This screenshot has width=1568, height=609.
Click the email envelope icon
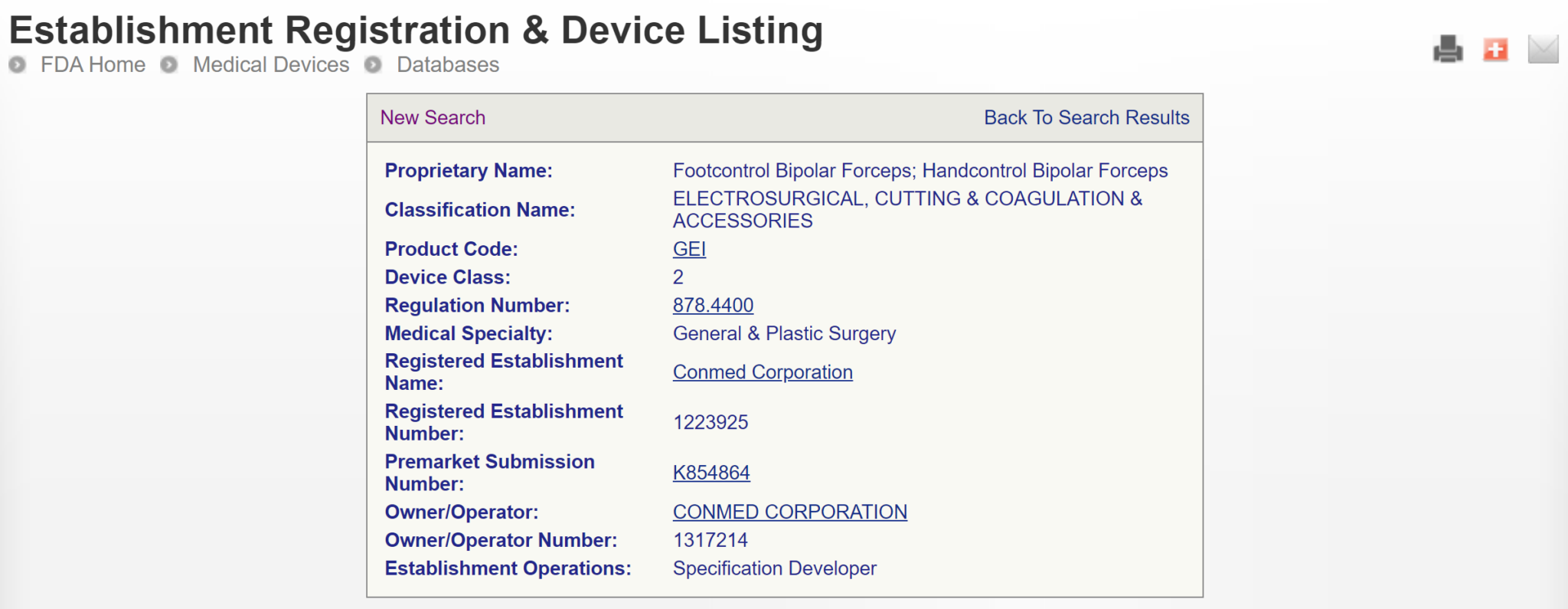(1543, 50)
